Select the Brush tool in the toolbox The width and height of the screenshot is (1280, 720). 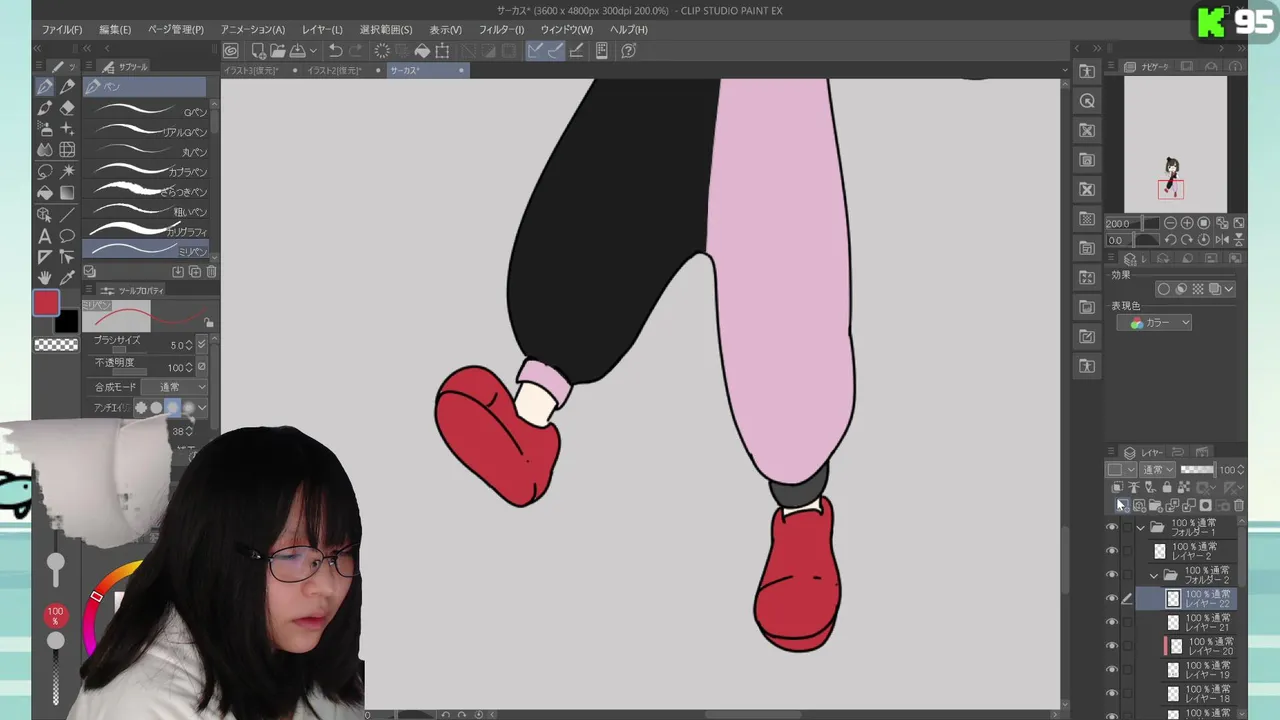point(45,108)
